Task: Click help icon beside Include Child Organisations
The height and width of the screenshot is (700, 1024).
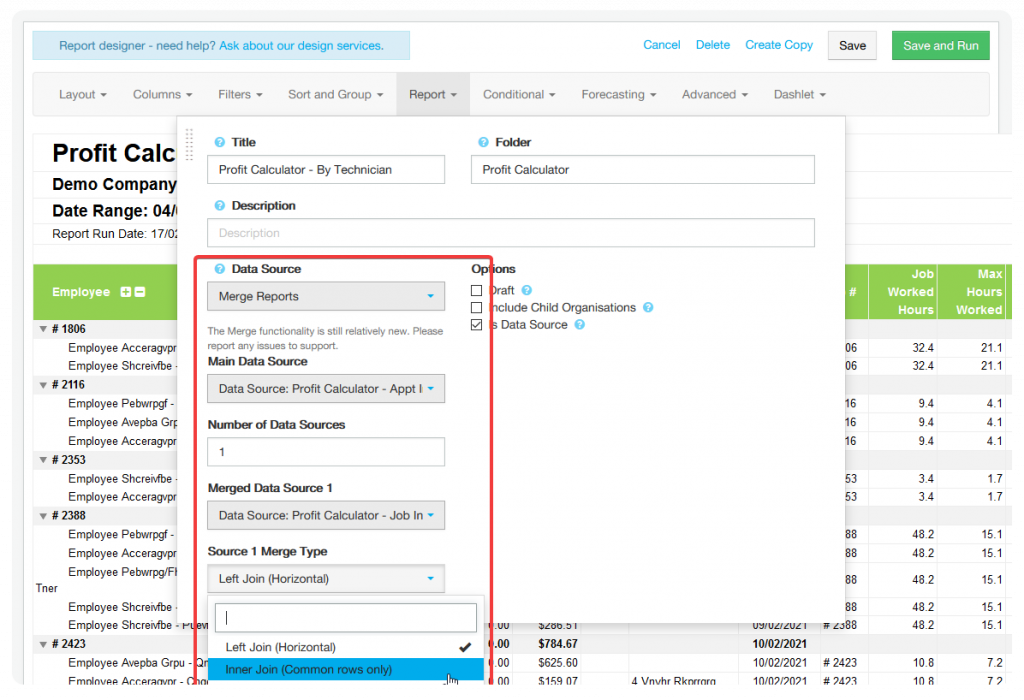Action: tap(648, 308)
